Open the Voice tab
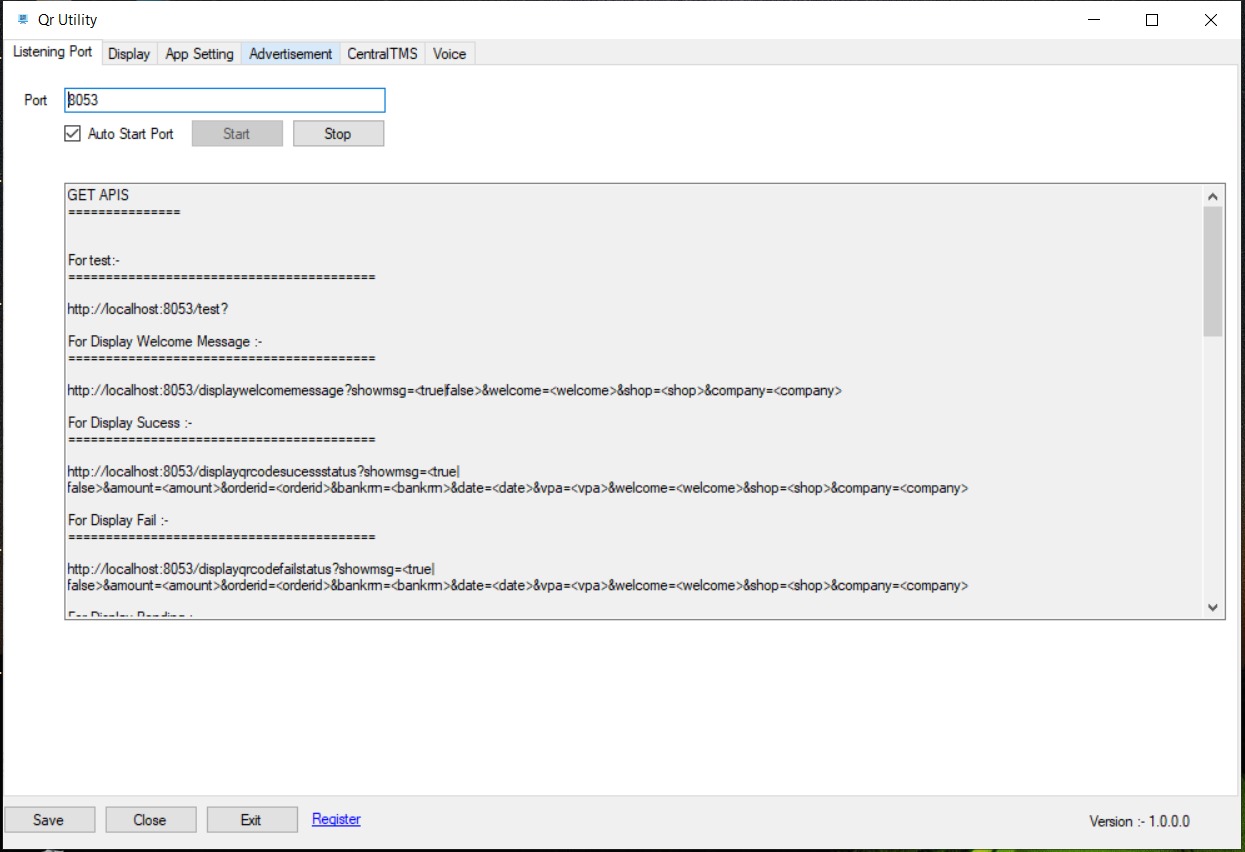 [x=449, y=54]
